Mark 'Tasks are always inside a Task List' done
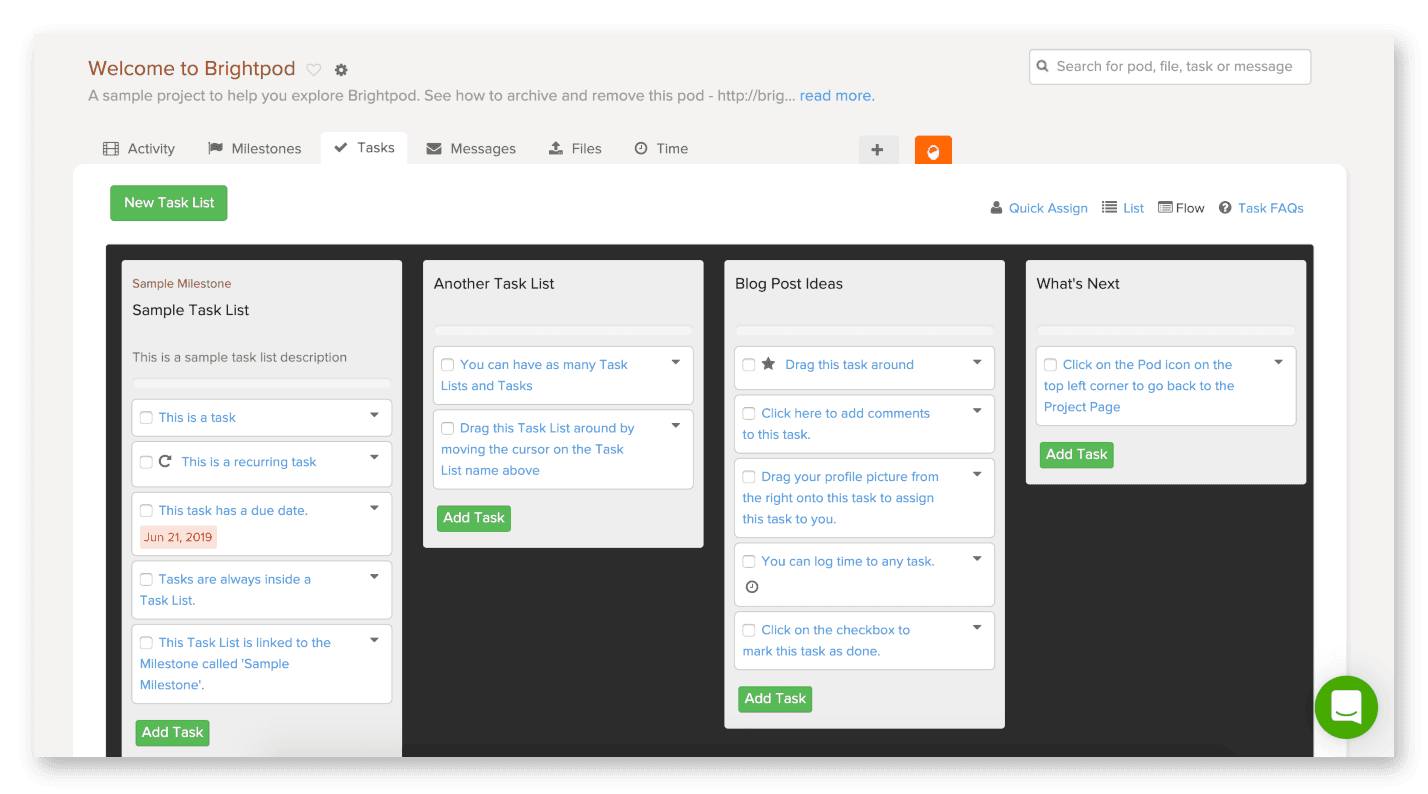 point(147,580)
